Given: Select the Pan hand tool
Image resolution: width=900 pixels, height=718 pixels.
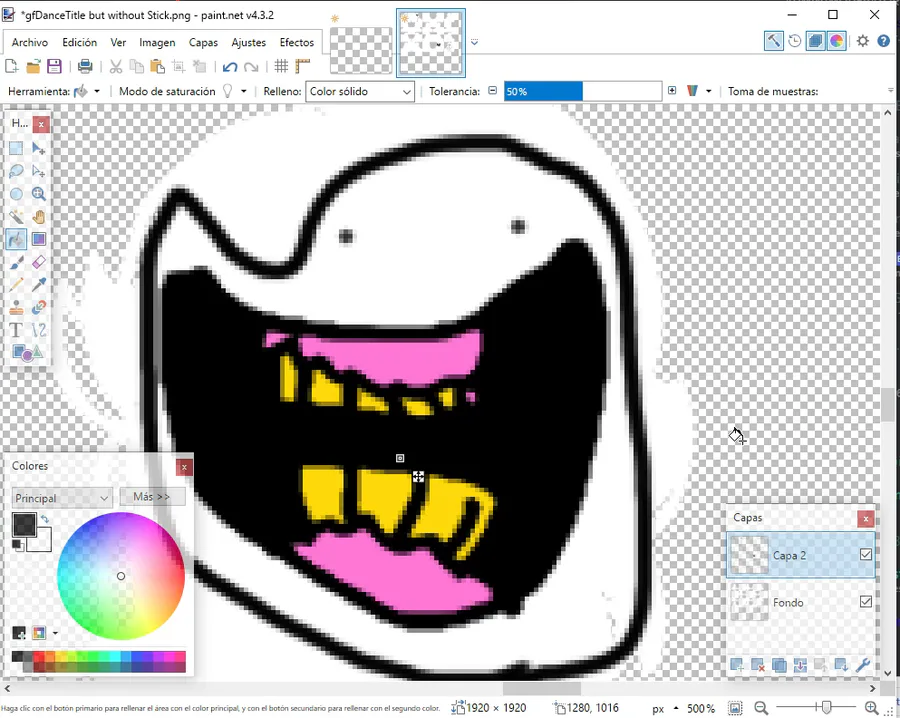Looking at the screenshot, I should (x=38, y=217).
